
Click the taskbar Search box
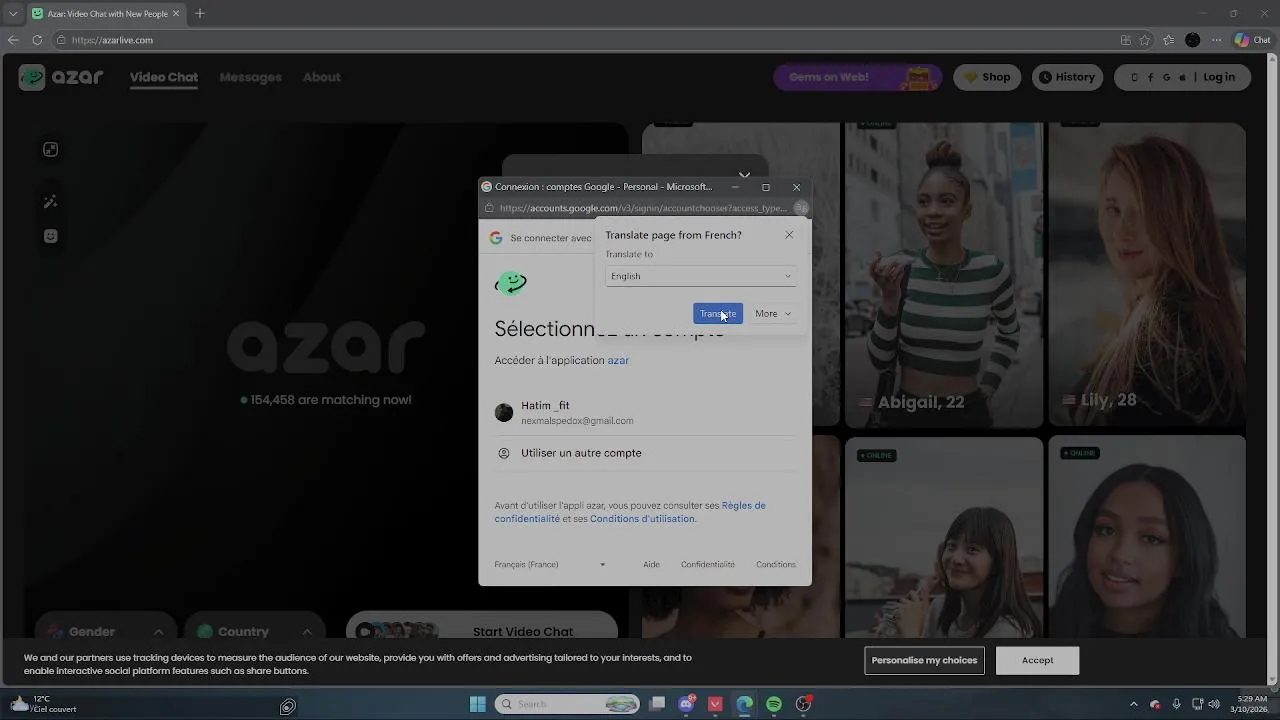567,704
